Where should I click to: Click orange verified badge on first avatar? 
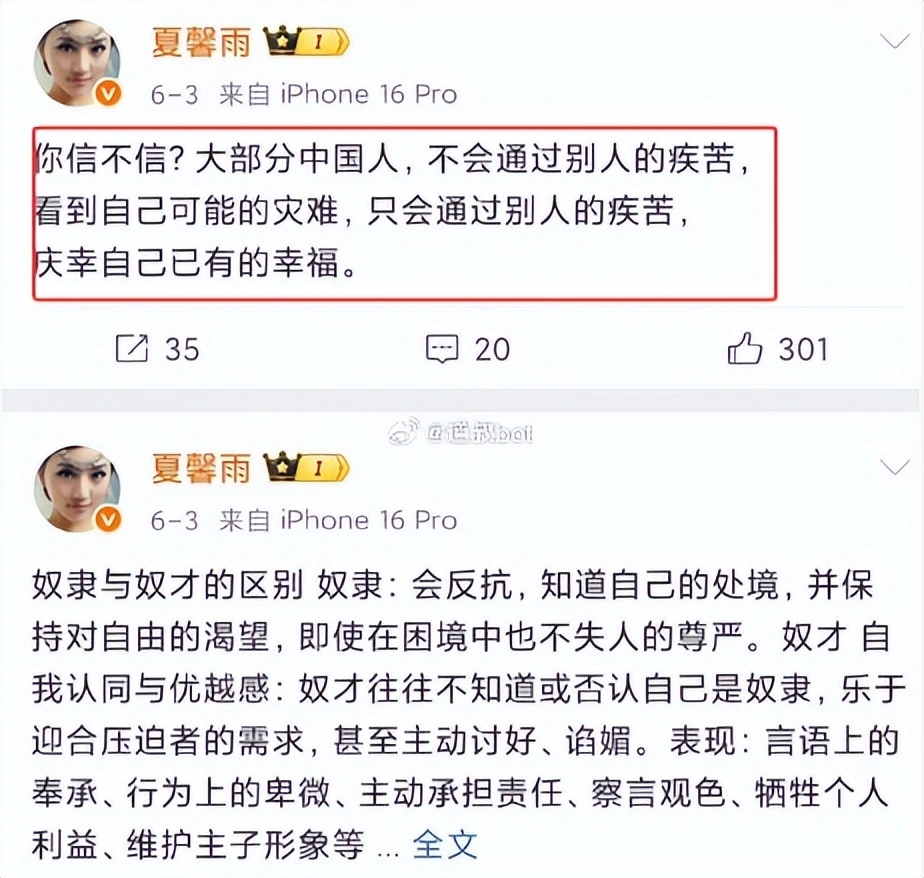[108, 94]
